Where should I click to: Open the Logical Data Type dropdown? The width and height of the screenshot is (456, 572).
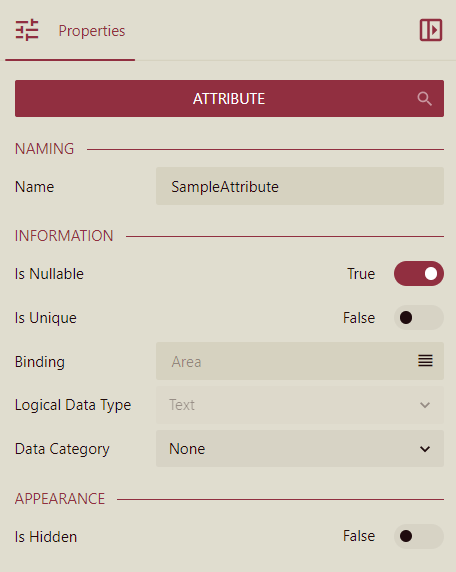300,405
